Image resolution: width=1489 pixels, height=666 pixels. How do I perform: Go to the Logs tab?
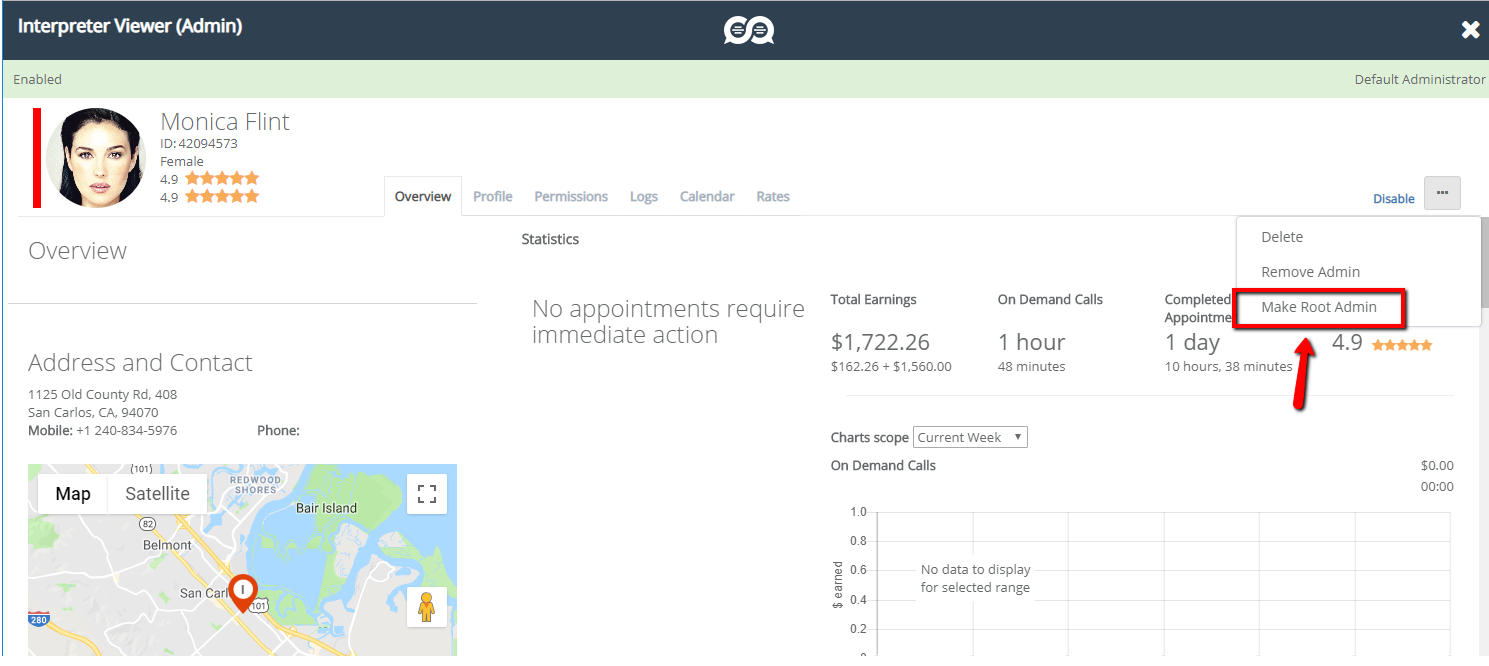point(644,197)
